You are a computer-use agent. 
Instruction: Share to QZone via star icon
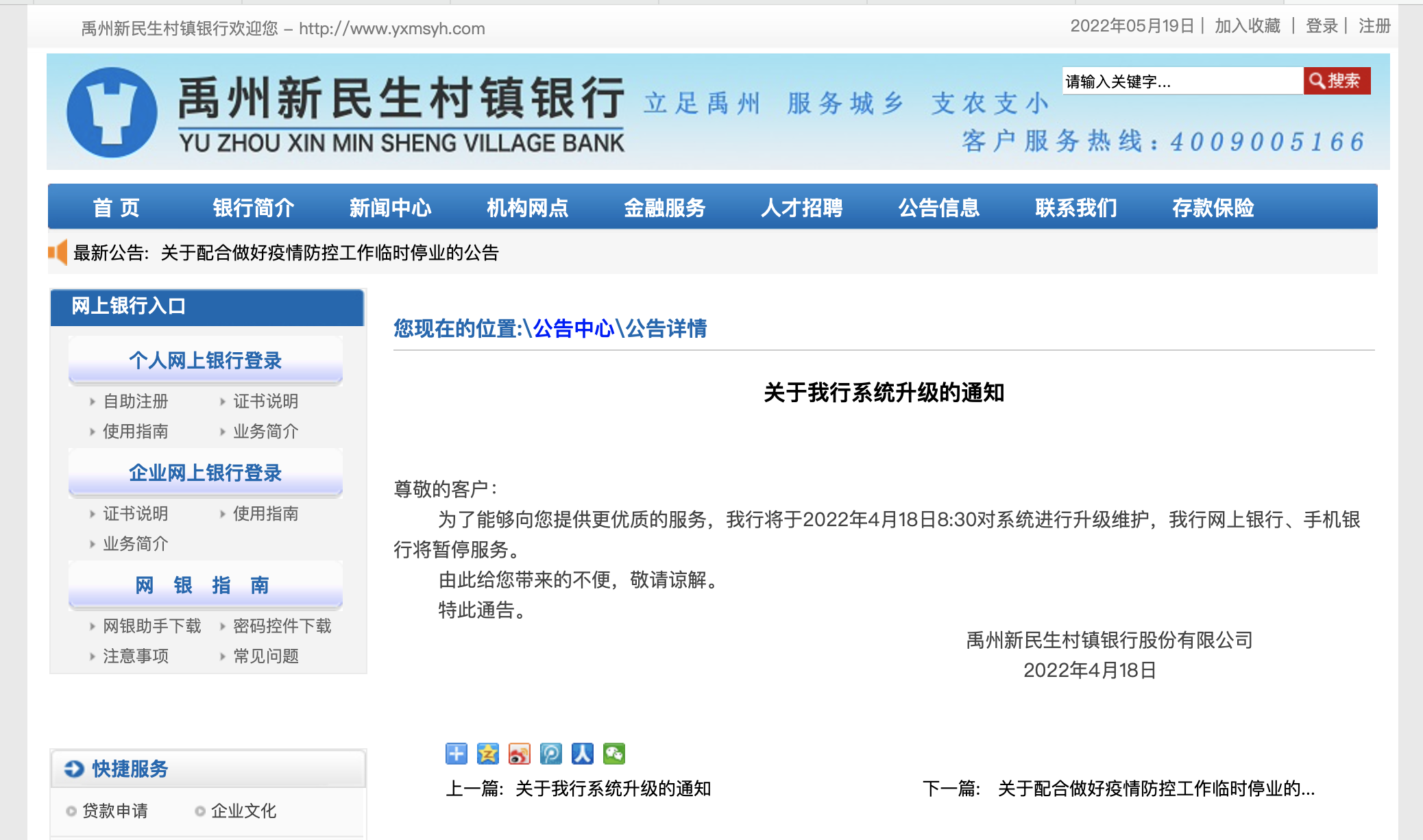pos(487,754)
